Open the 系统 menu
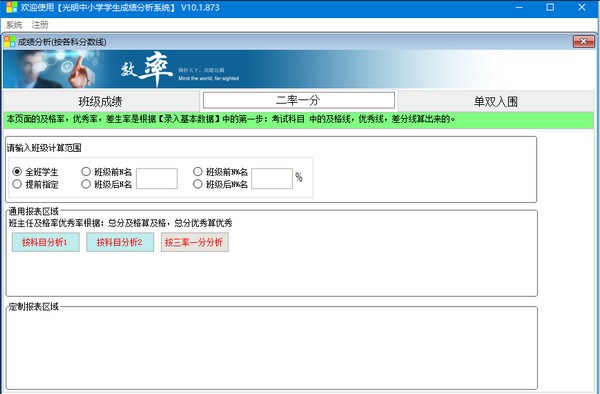Screen dimensions: 600x394 [x=14, y=25]
